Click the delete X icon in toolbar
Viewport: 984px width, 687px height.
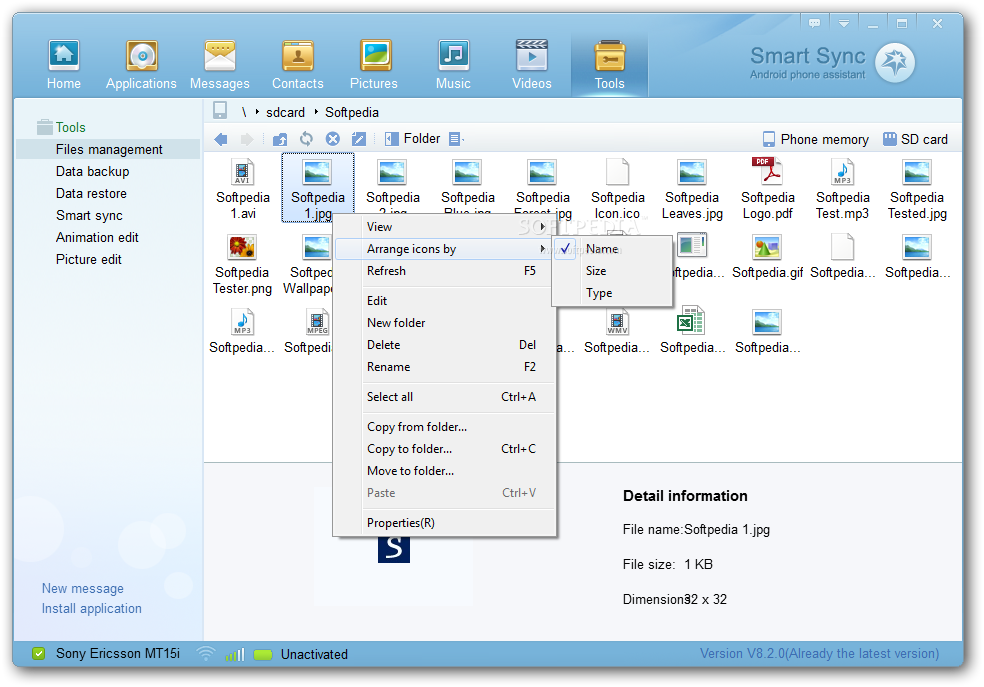coord(333,139)
